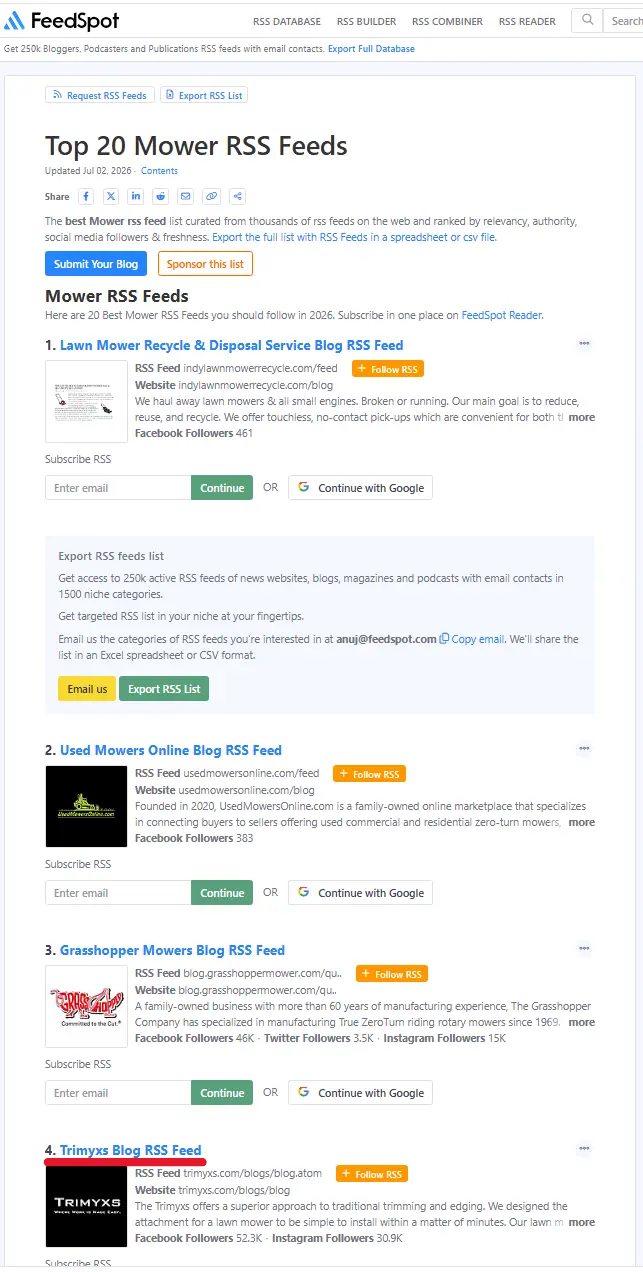
Task: Continue with Google under Grasshopper Mowers feed
Action: 360,1093
